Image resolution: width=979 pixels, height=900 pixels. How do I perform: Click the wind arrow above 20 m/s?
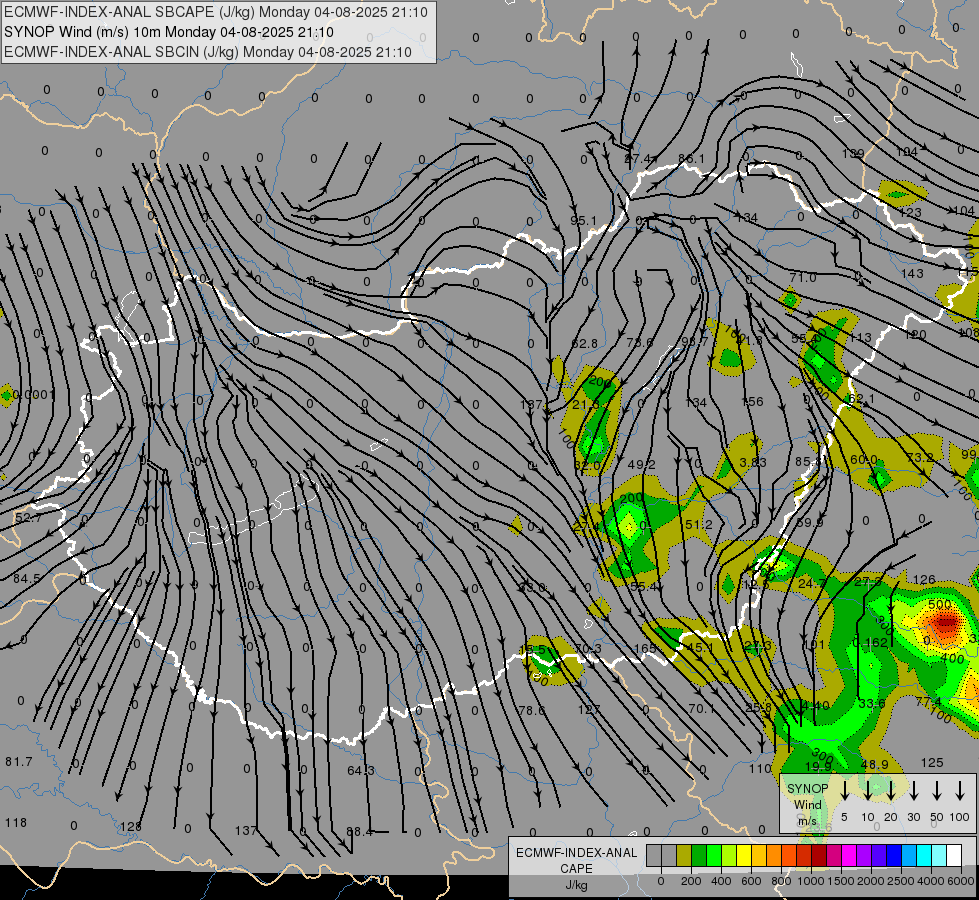pyautogui.click(x=891, y=789)
